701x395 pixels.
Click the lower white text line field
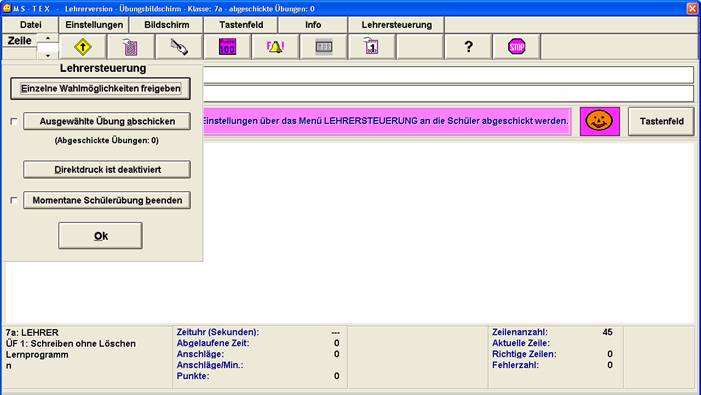click(x=448, y=93)
